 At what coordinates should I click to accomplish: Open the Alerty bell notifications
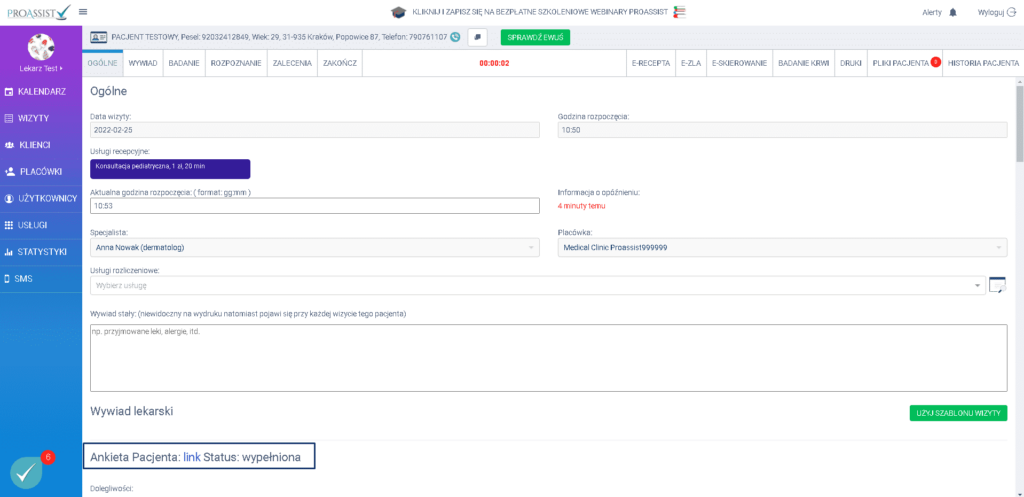click(952, 12)
